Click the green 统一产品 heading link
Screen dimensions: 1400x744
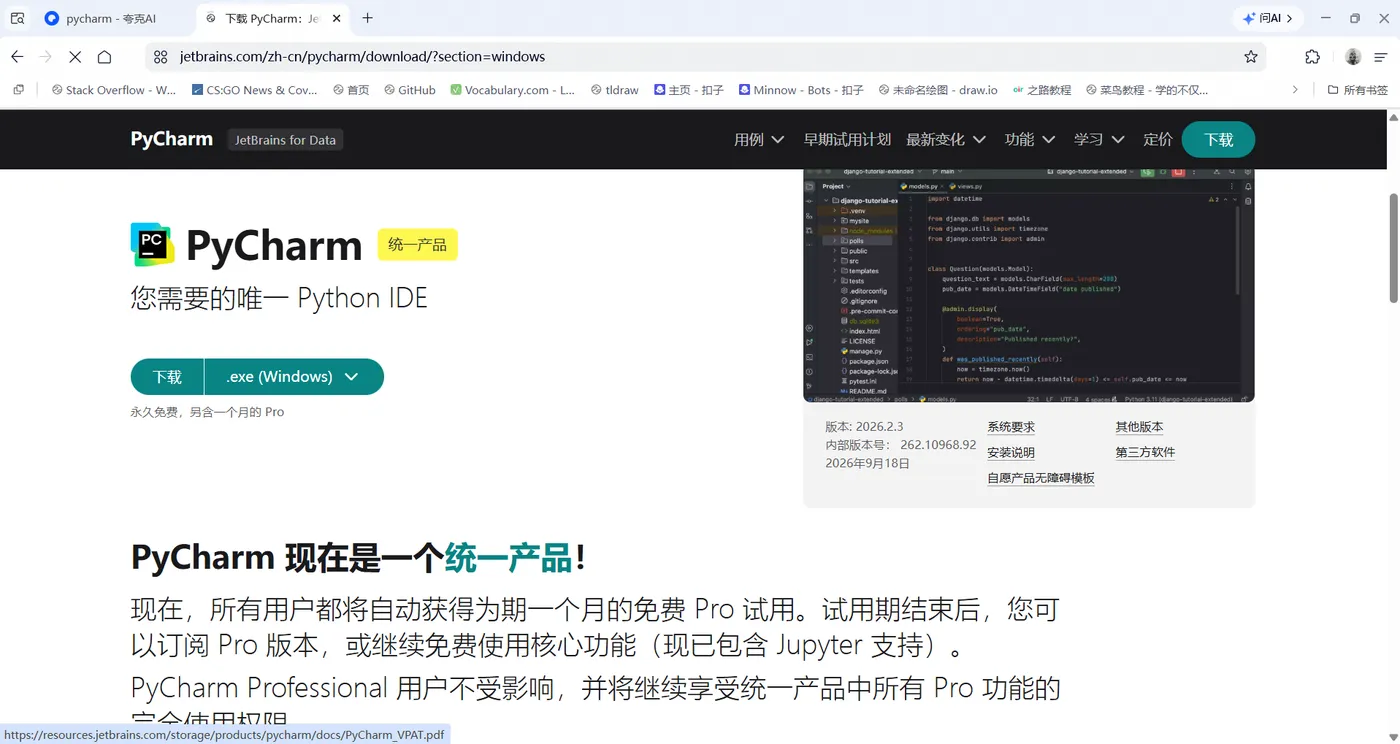(x=508, y=557)
